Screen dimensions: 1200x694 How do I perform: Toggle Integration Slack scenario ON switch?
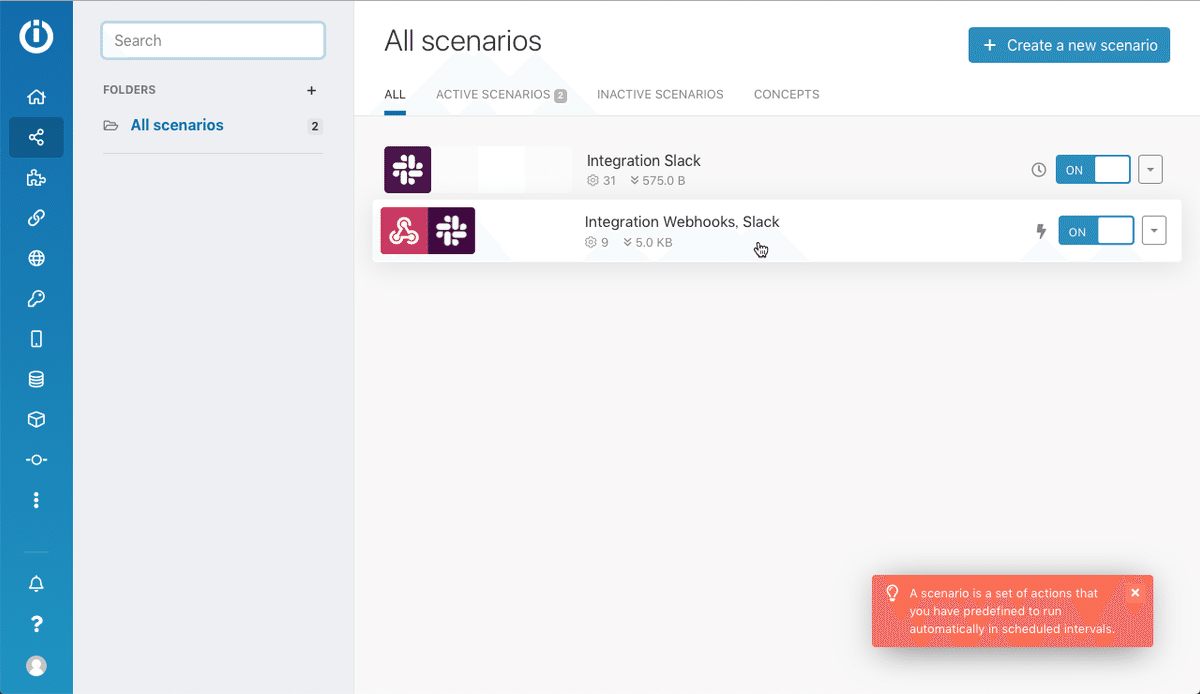1093,170
